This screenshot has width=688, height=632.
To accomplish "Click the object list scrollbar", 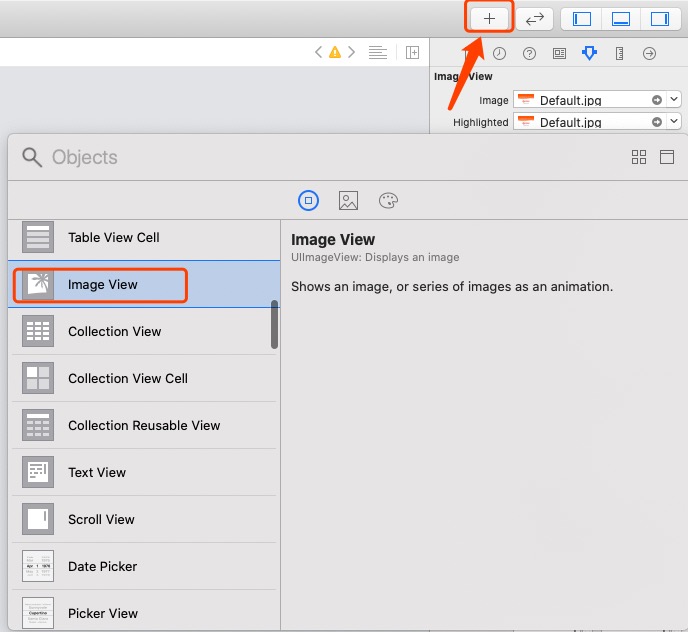I will pos(275,325).
